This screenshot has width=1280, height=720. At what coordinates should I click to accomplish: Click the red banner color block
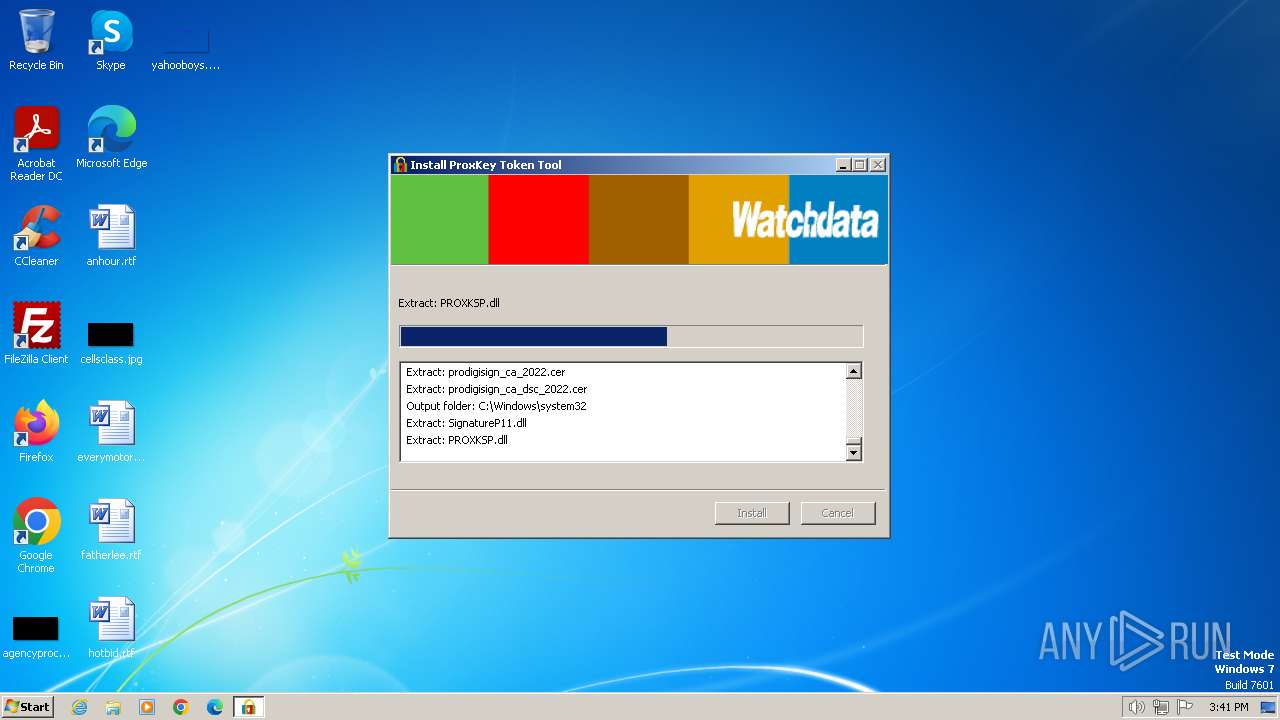click(x=539, y=220)
